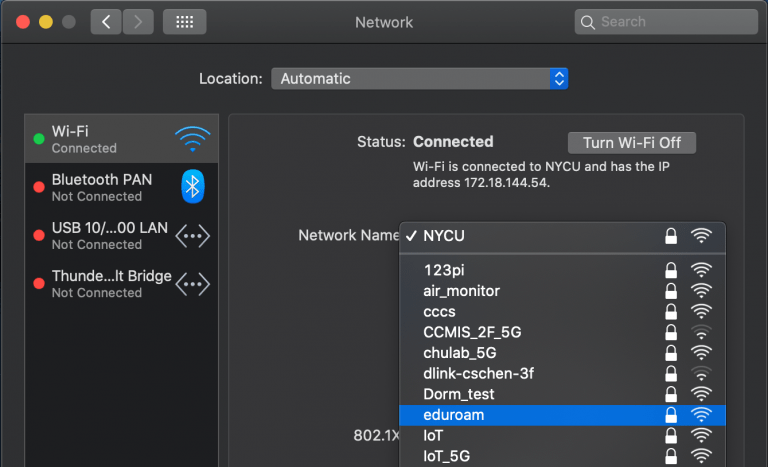Viewport: 768px width, 467px height.
Task: Click the Wi-Fi signal icon in sidebar
Action: pos(192,139)
